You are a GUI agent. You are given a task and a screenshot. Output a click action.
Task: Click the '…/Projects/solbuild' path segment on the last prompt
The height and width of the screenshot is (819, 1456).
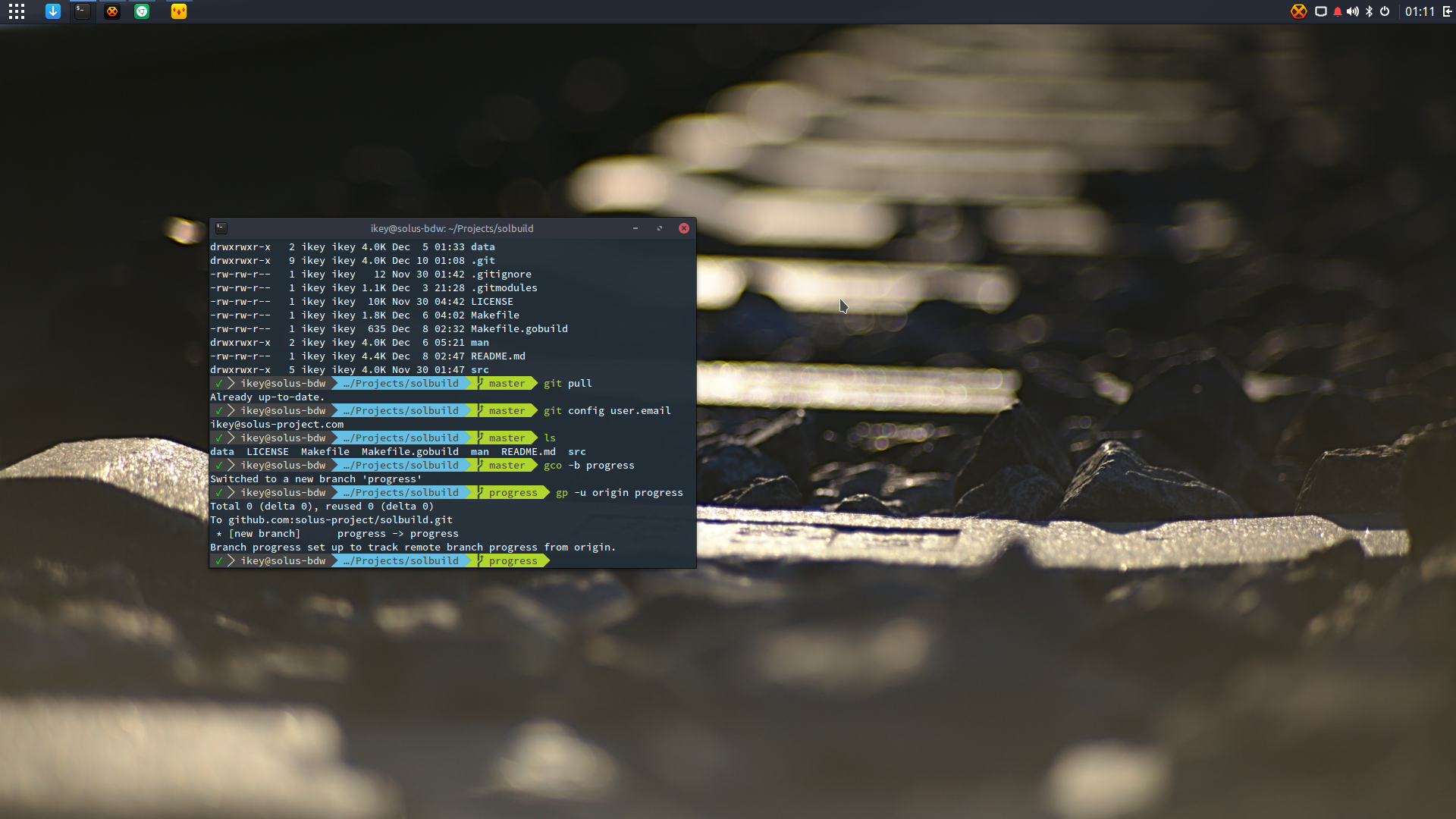pos(400,561)
